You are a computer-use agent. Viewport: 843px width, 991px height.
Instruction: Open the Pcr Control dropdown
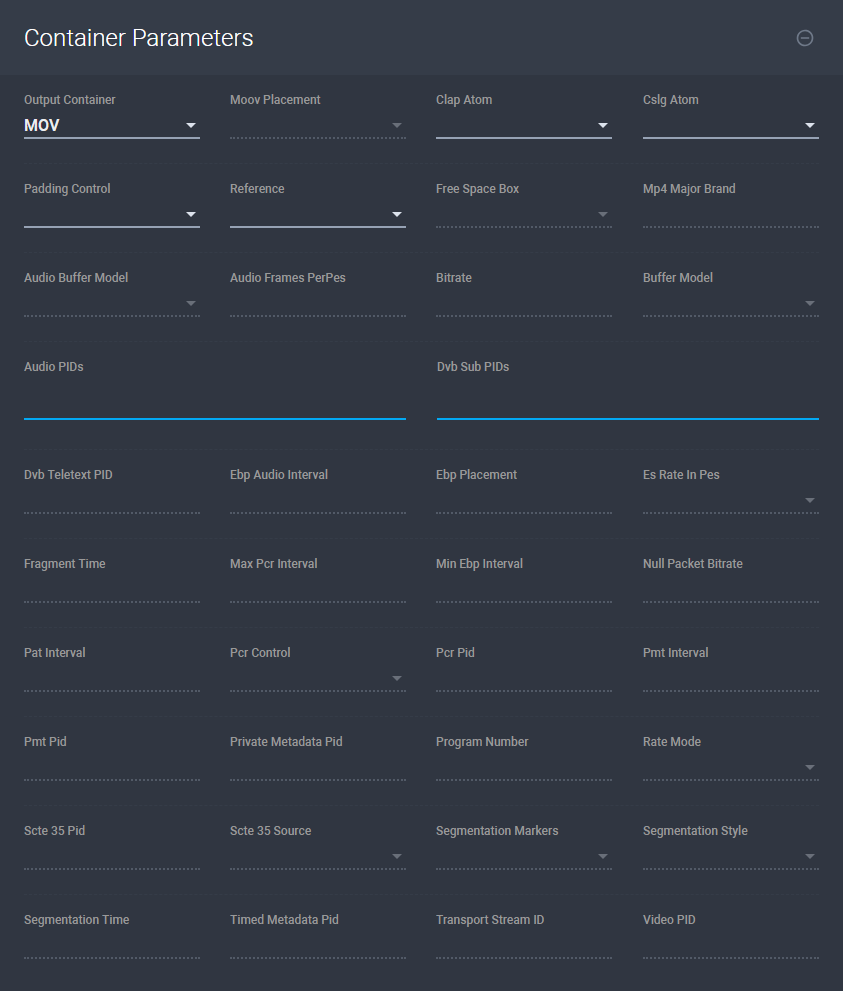point(317,679)
